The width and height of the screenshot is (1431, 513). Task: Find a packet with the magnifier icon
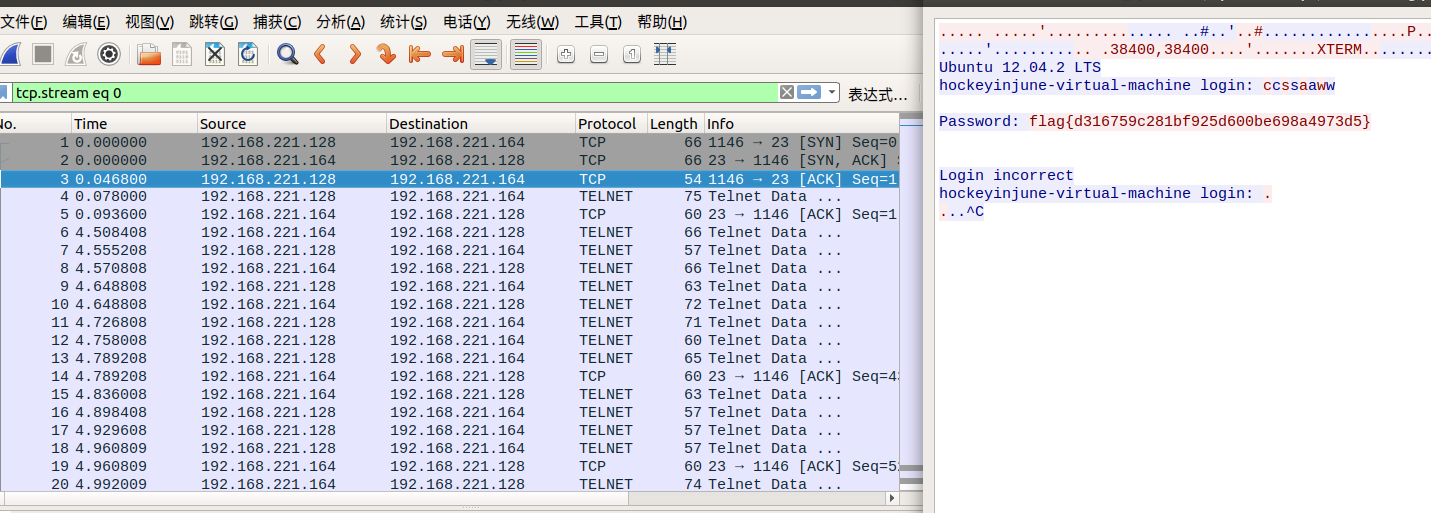pos(288,54)
